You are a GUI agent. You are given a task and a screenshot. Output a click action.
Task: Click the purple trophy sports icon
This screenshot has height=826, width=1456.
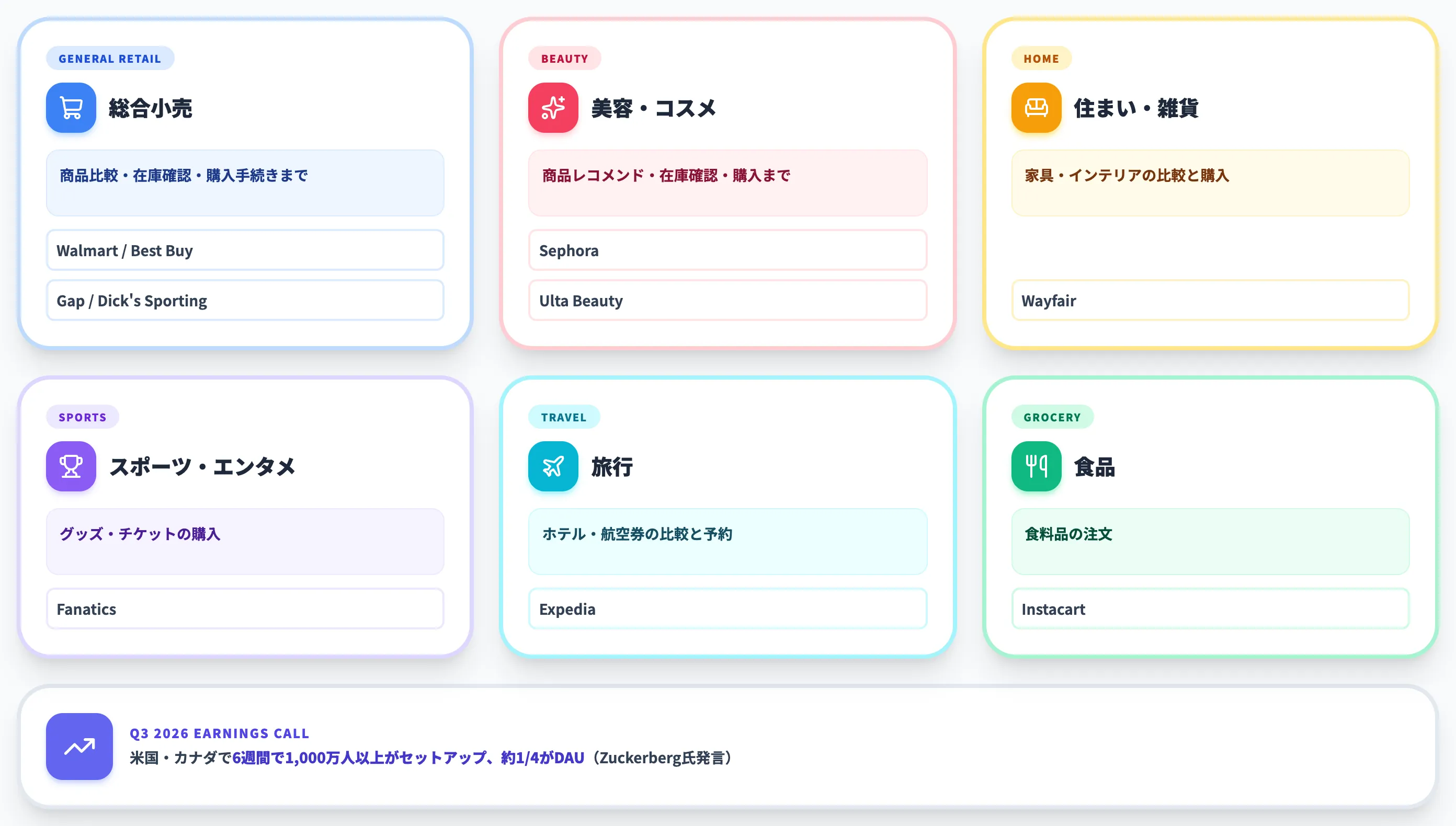click(x=71, y=466)
